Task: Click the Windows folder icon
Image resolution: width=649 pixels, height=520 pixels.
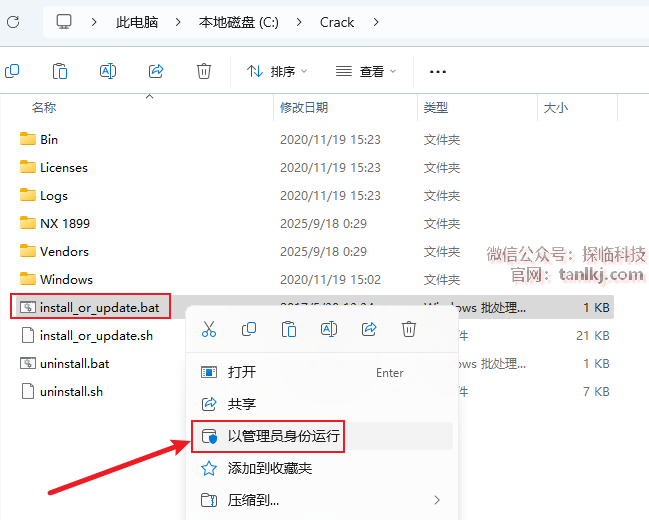Action: (28, 279)
